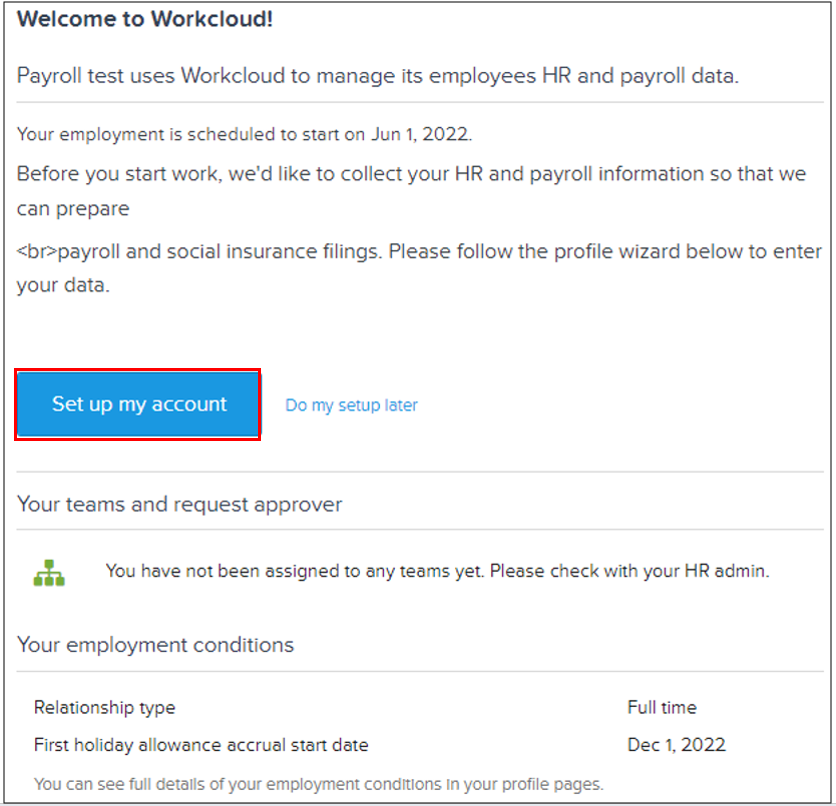Click the Set up my account button
The width and height of the screenshot is (836, 806).
click(138, 404)
